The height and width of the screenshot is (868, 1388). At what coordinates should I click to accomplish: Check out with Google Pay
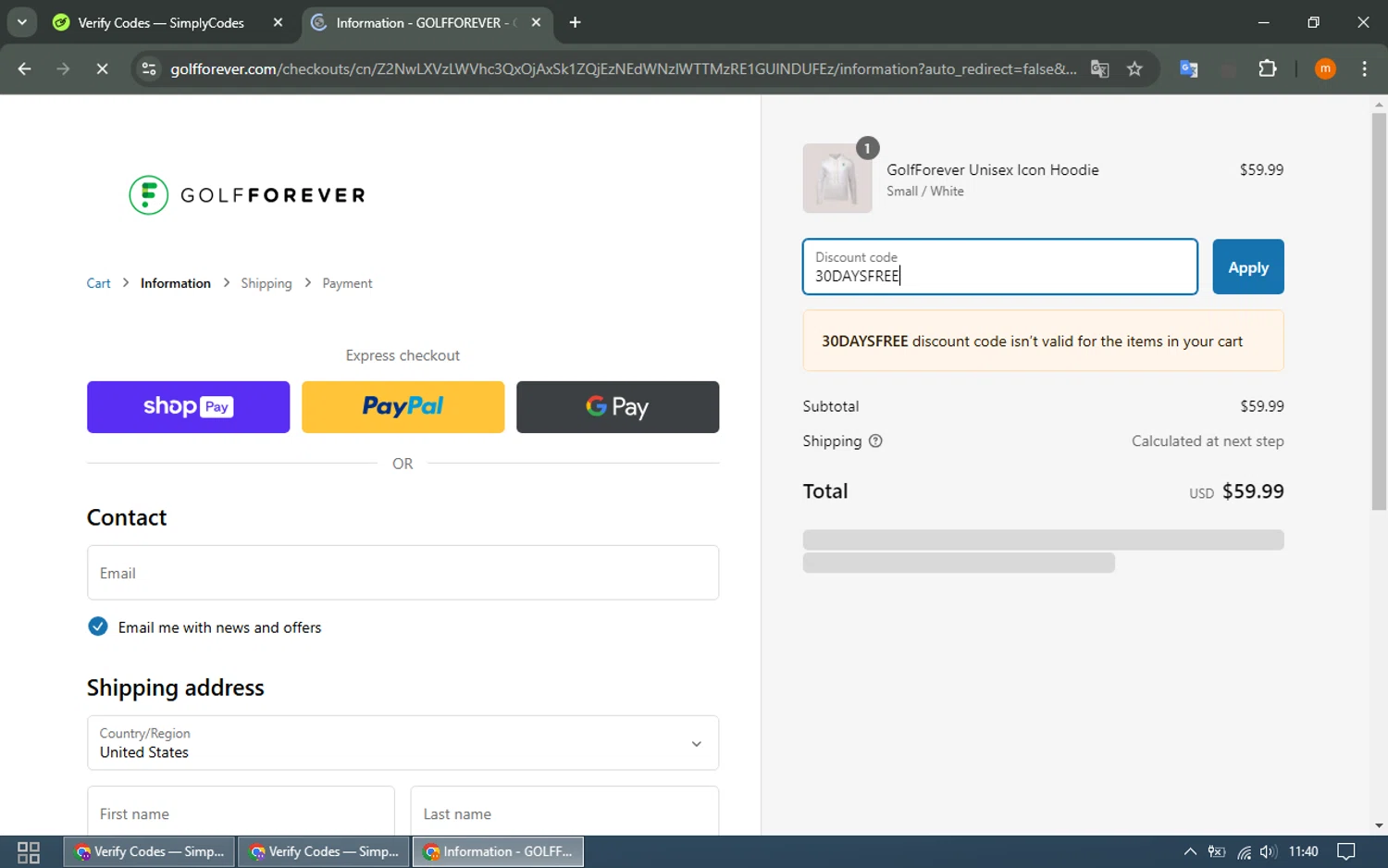click(x=617, y=407)
